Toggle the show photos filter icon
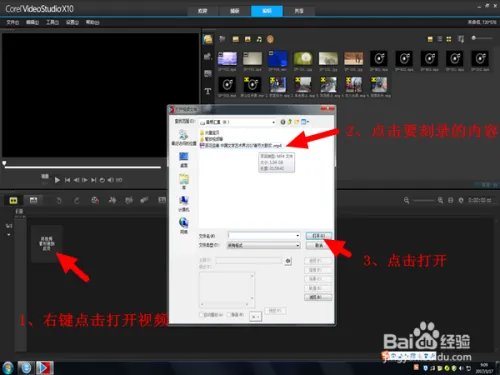 tap(248, 39)
